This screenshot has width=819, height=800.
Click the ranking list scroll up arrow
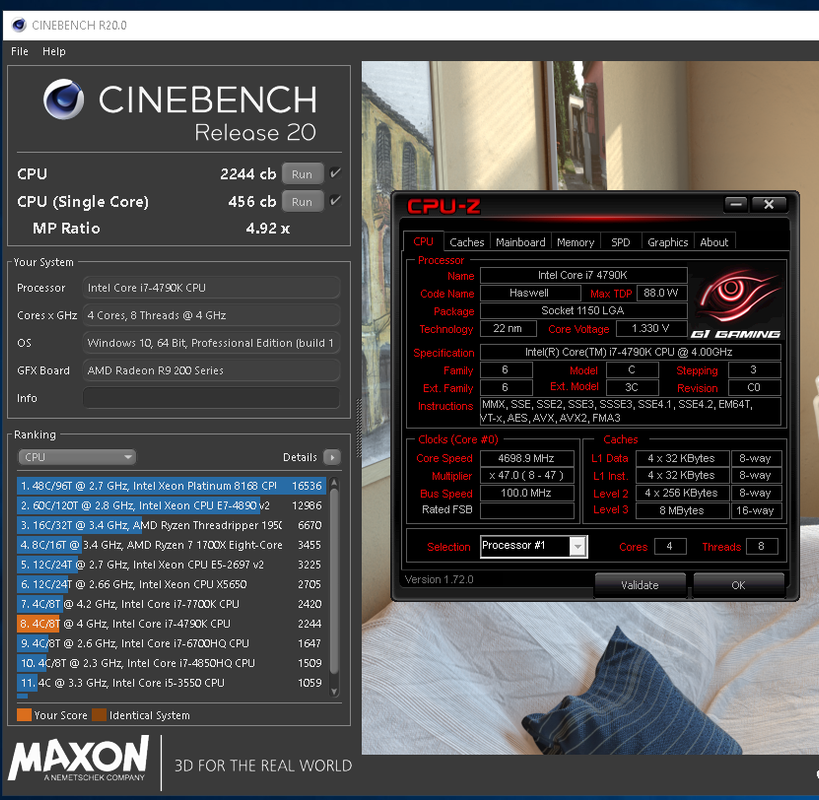tap(334, 483)
